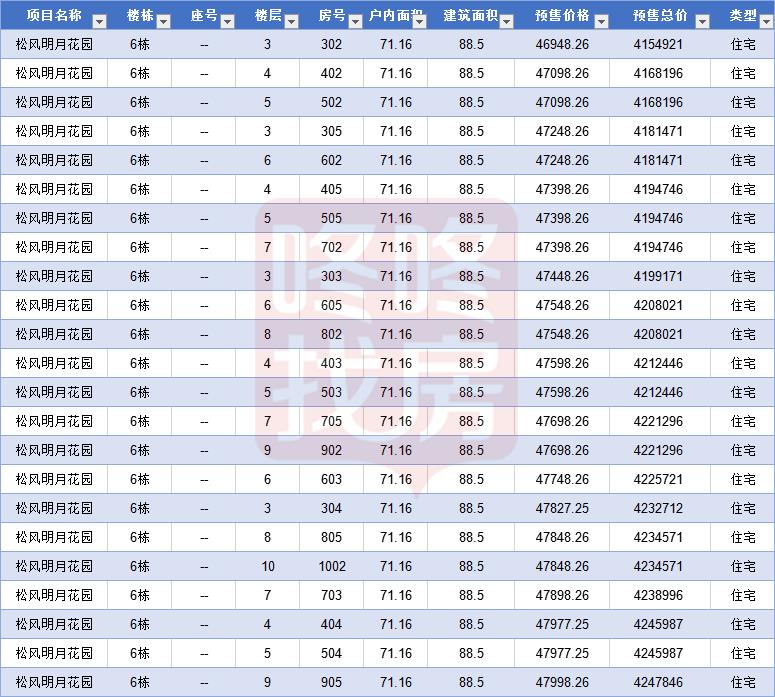
Task: Open the 建筑面积 column filter arrow
Action: click(505, 22)
